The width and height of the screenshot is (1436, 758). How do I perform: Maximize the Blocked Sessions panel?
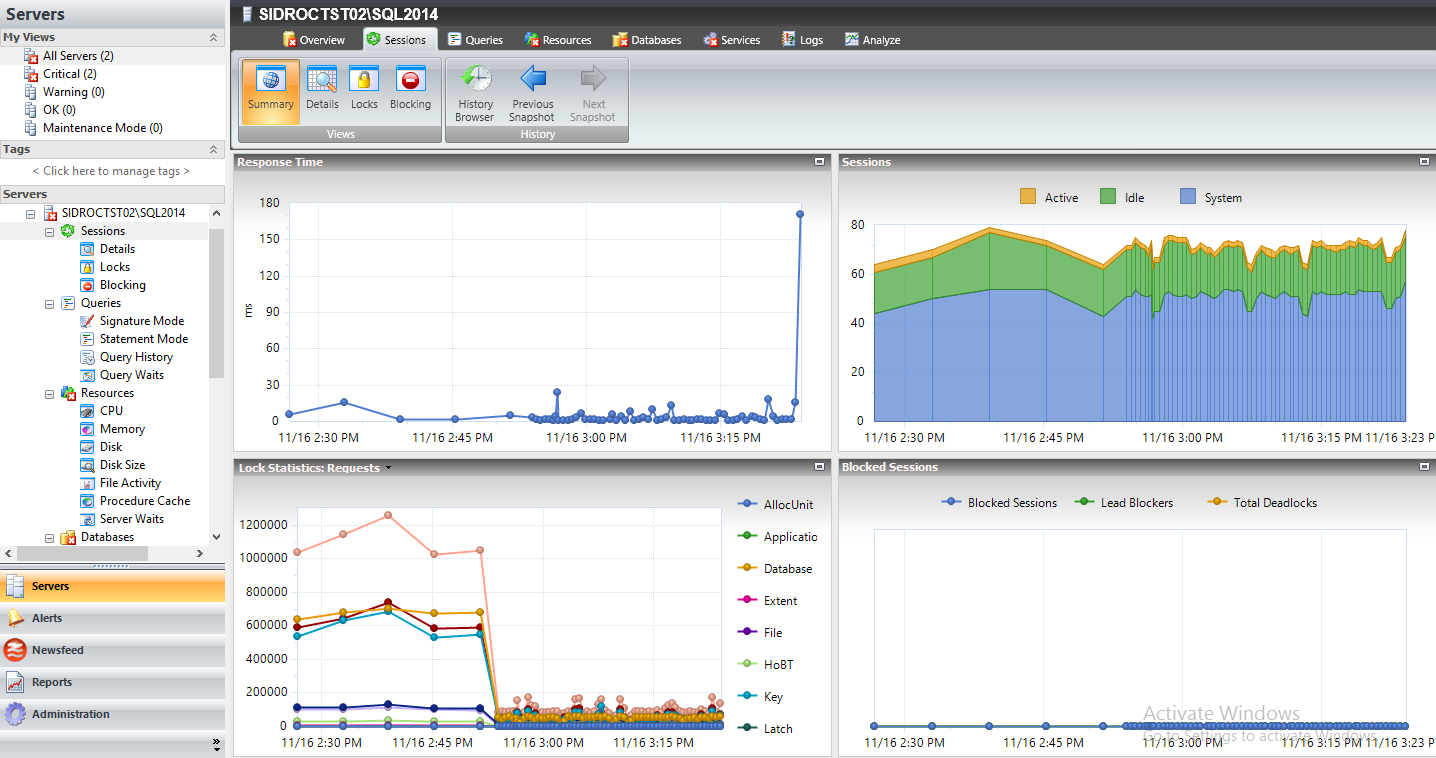(1424, 467)
